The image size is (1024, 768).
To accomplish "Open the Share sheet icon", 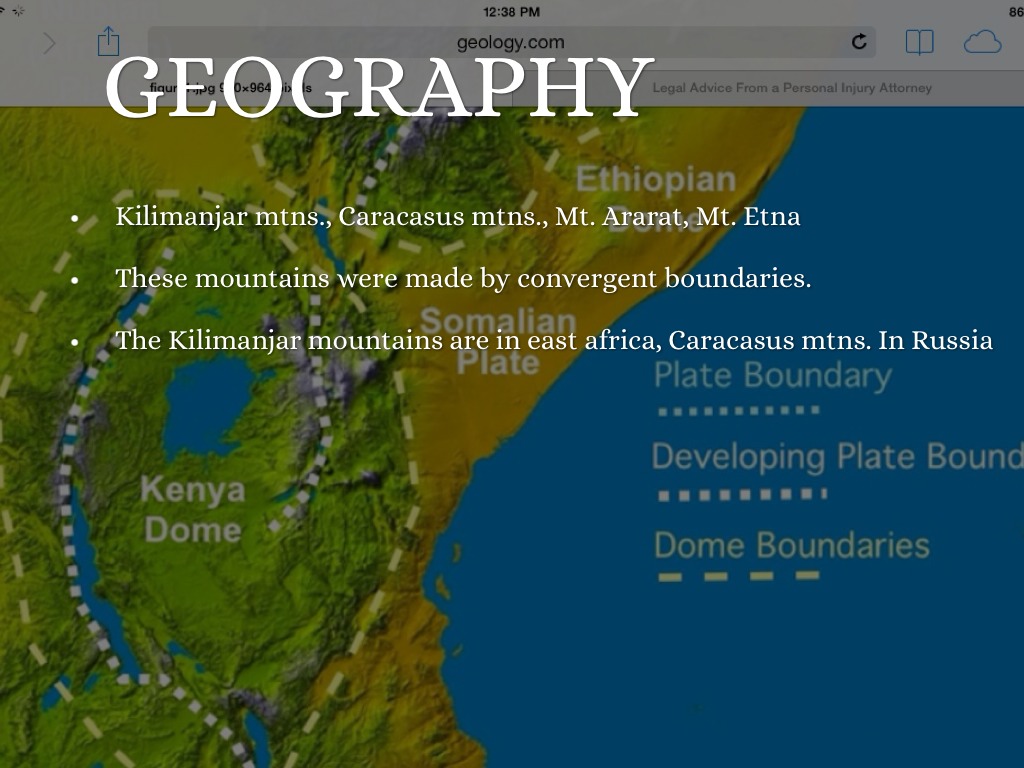I will [x=108, y=42].
